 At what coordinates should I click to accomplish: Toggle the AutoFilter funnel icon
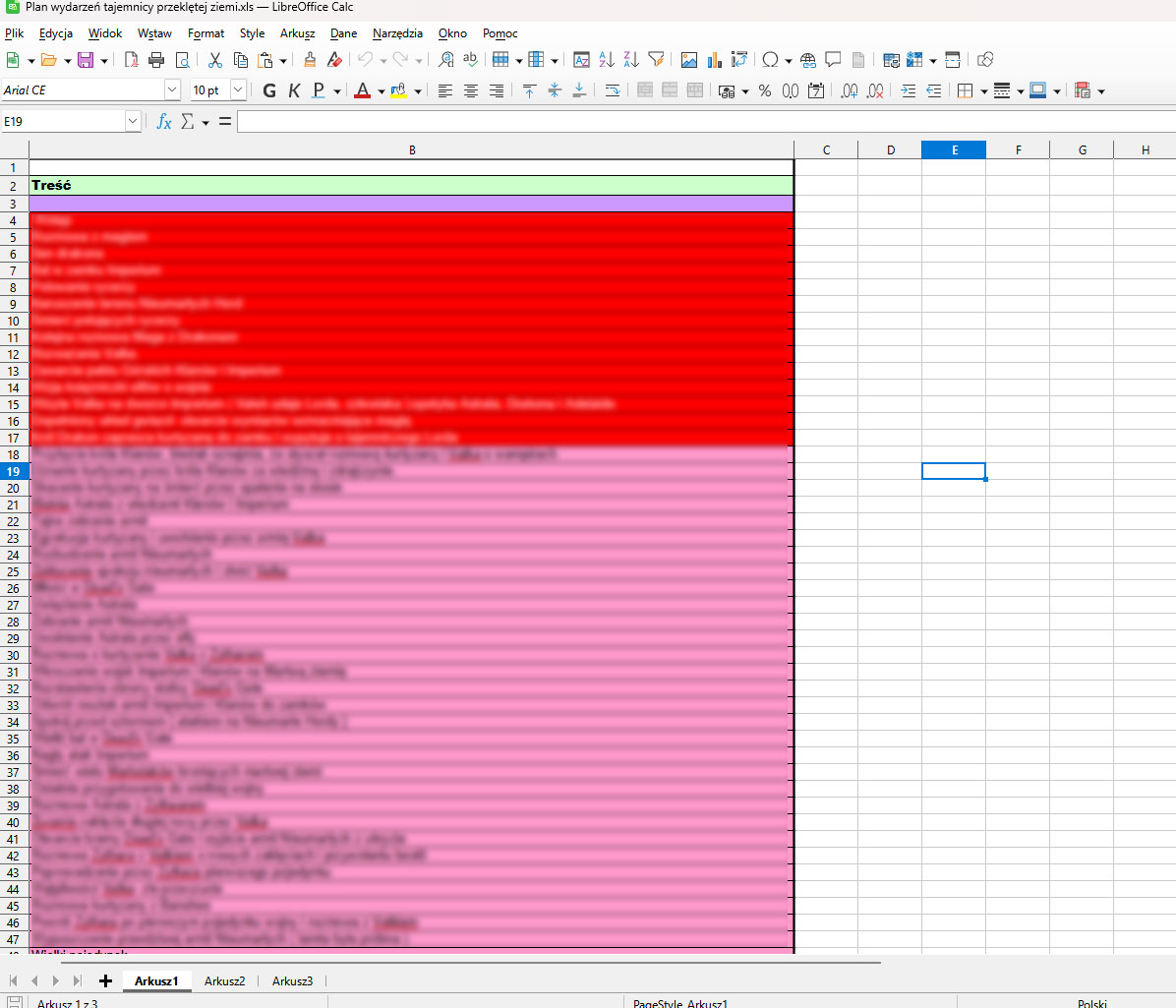click(x=656, y=60)
